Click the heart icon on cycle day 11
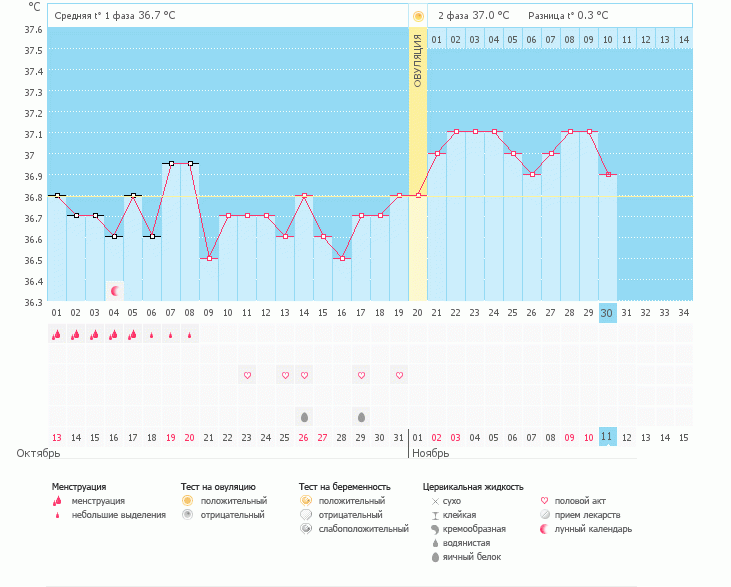Image resolution: width=731 pixels, height=587 pixels. point(247,375)
